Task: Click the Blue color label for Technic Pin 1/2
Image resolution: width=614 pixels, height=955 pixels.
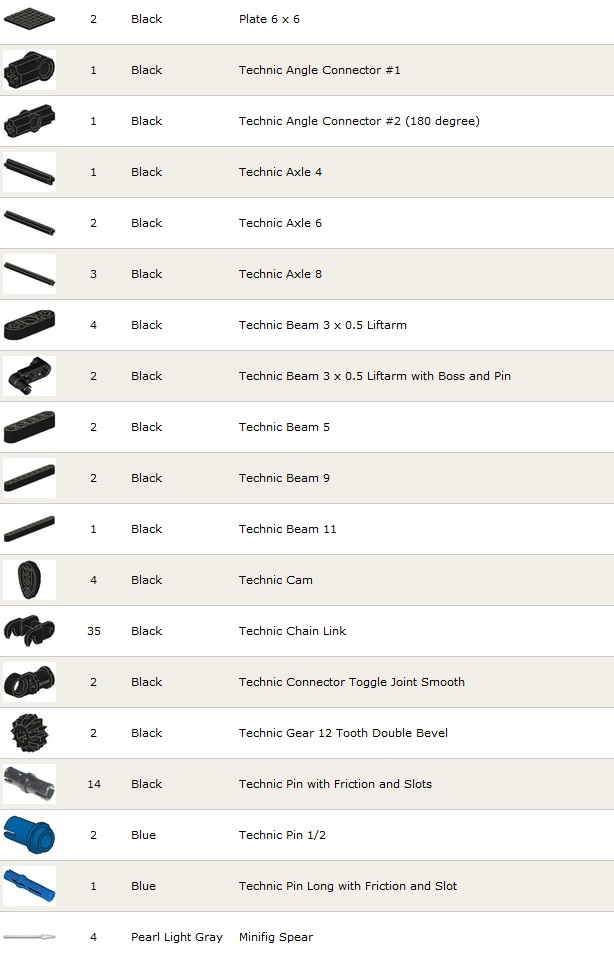Action: coord(143,835)
